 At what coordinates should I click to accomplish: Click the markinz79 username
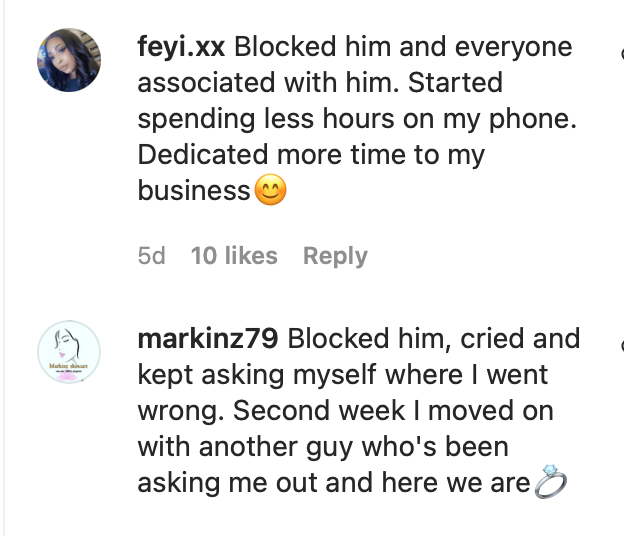tap(208, 339)
